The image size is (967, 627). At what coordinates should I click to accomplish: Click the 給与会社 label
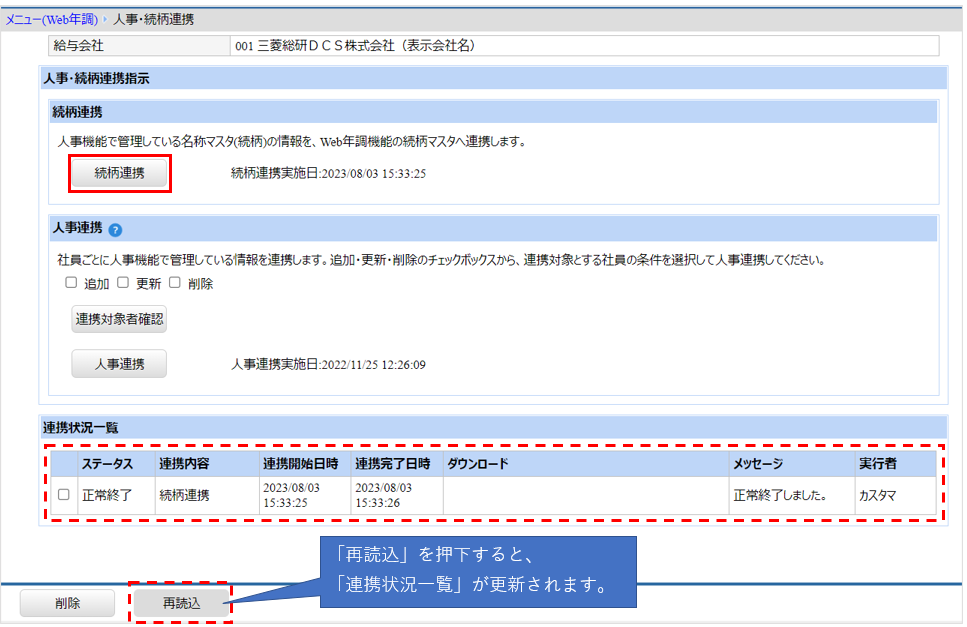click(78, 46)
